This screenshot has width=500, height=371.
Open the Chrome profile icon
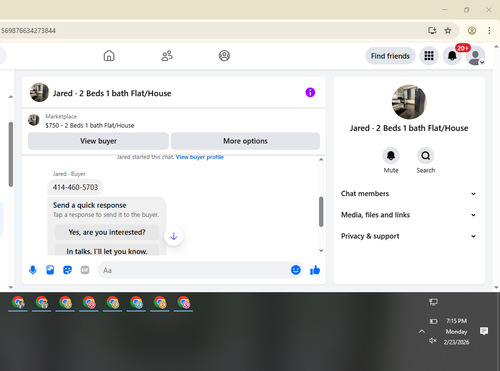[472, 31]
